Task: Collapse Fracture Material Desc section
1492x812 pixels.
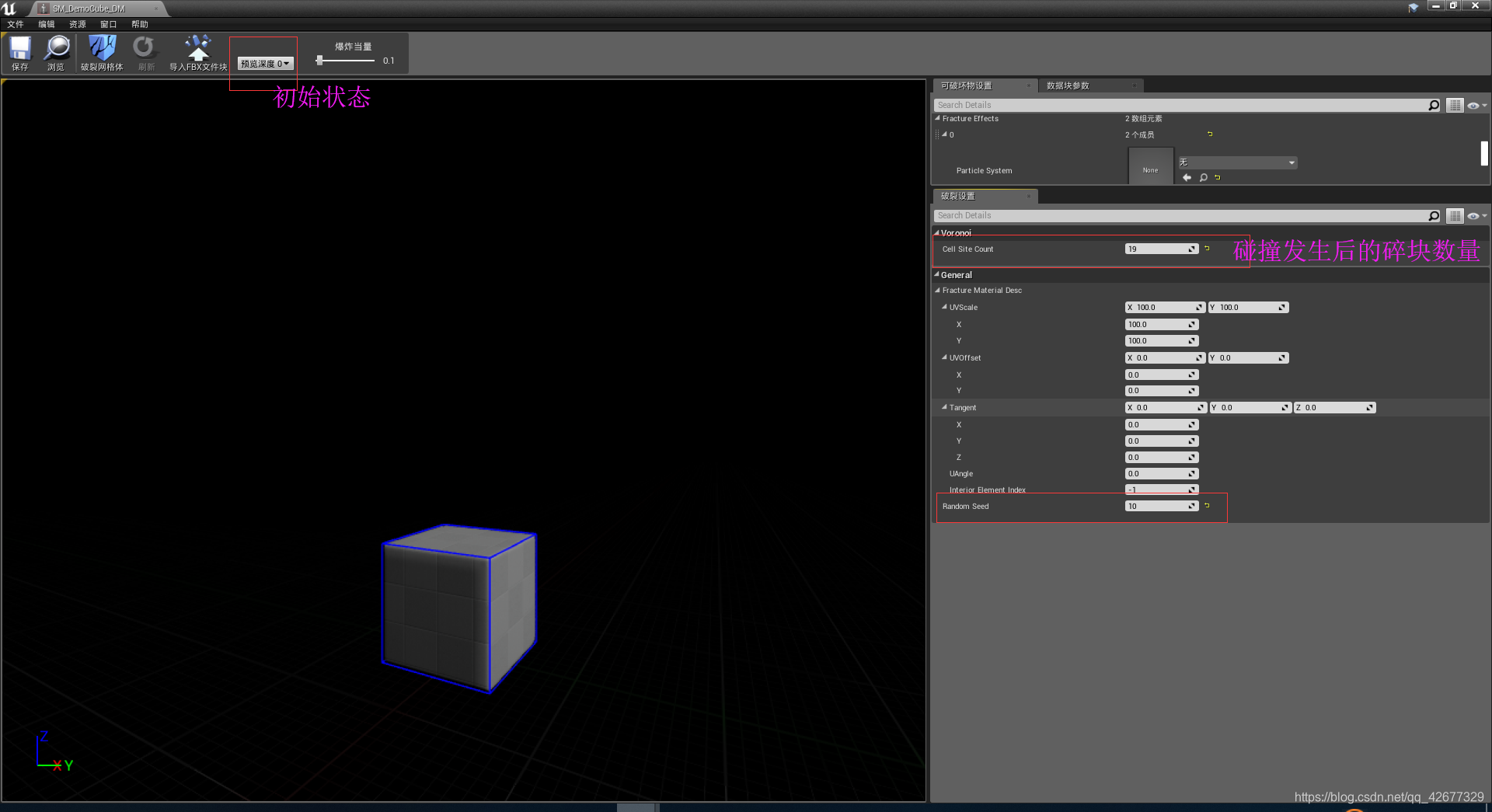Action: coord(937,290)
